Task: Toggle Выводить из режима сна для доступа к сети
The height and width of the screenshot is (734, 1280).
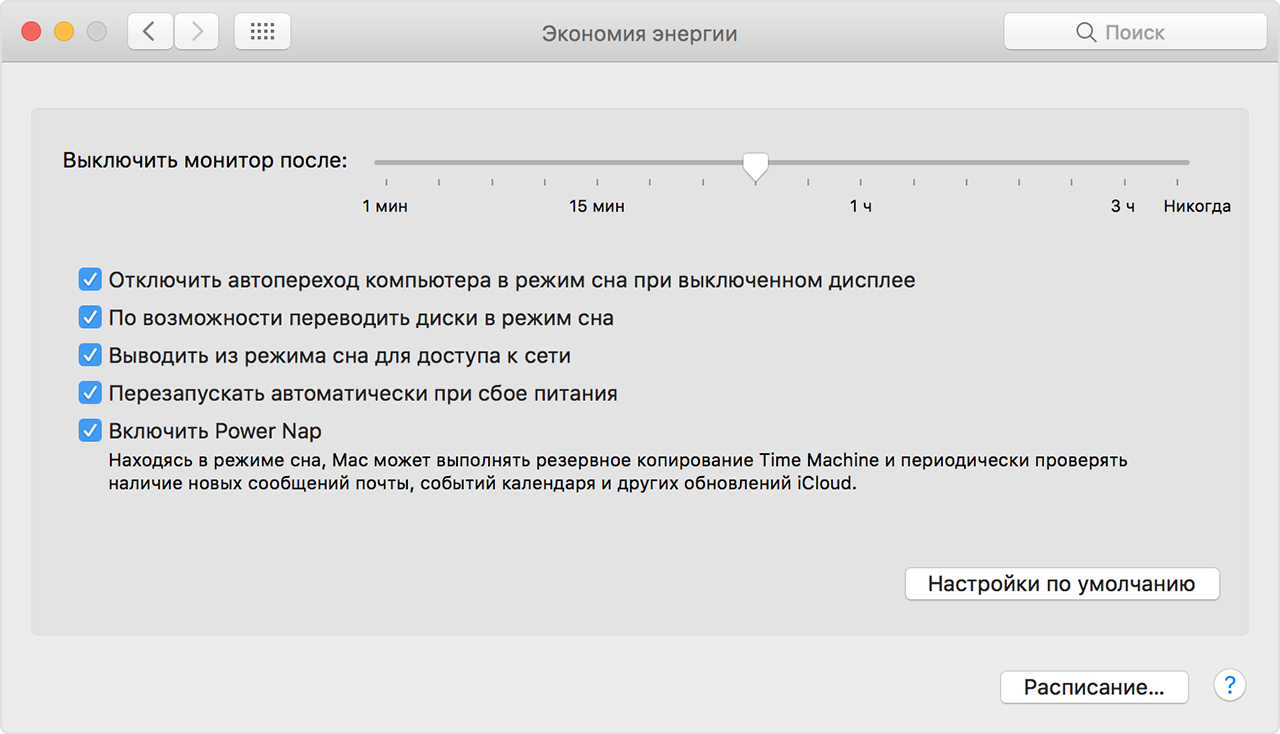Action: click(90, 355)
